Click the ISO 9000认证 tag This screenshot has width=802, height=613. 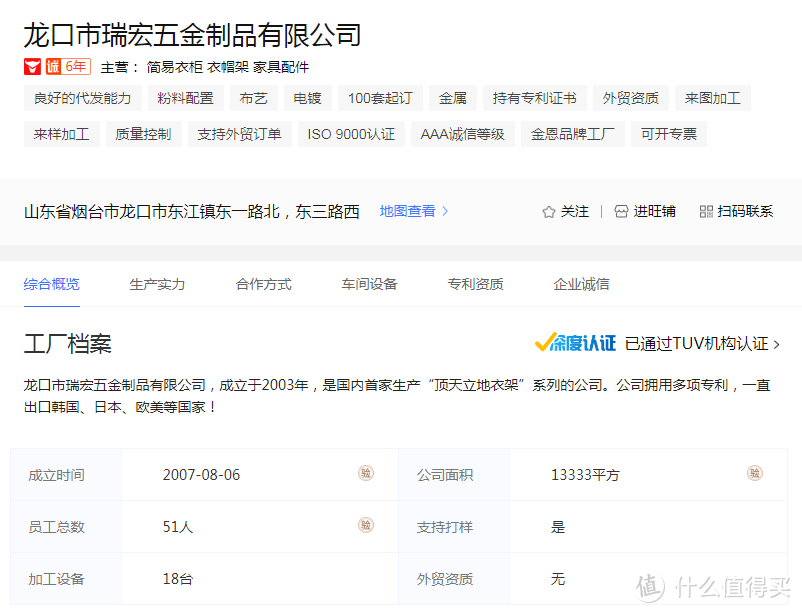350,134
